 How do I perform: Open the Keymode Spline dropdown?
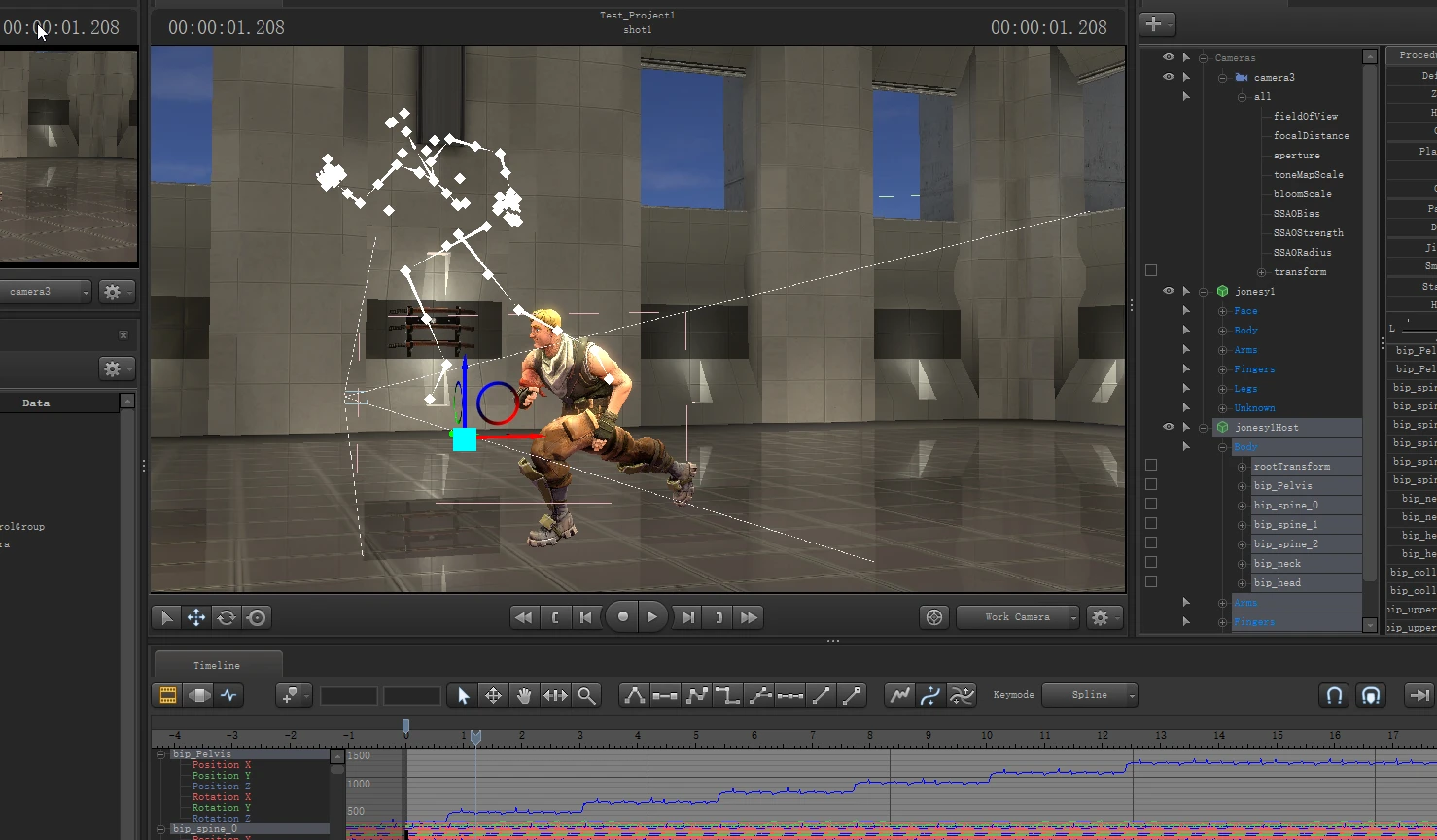click(x=1090, y=695)
